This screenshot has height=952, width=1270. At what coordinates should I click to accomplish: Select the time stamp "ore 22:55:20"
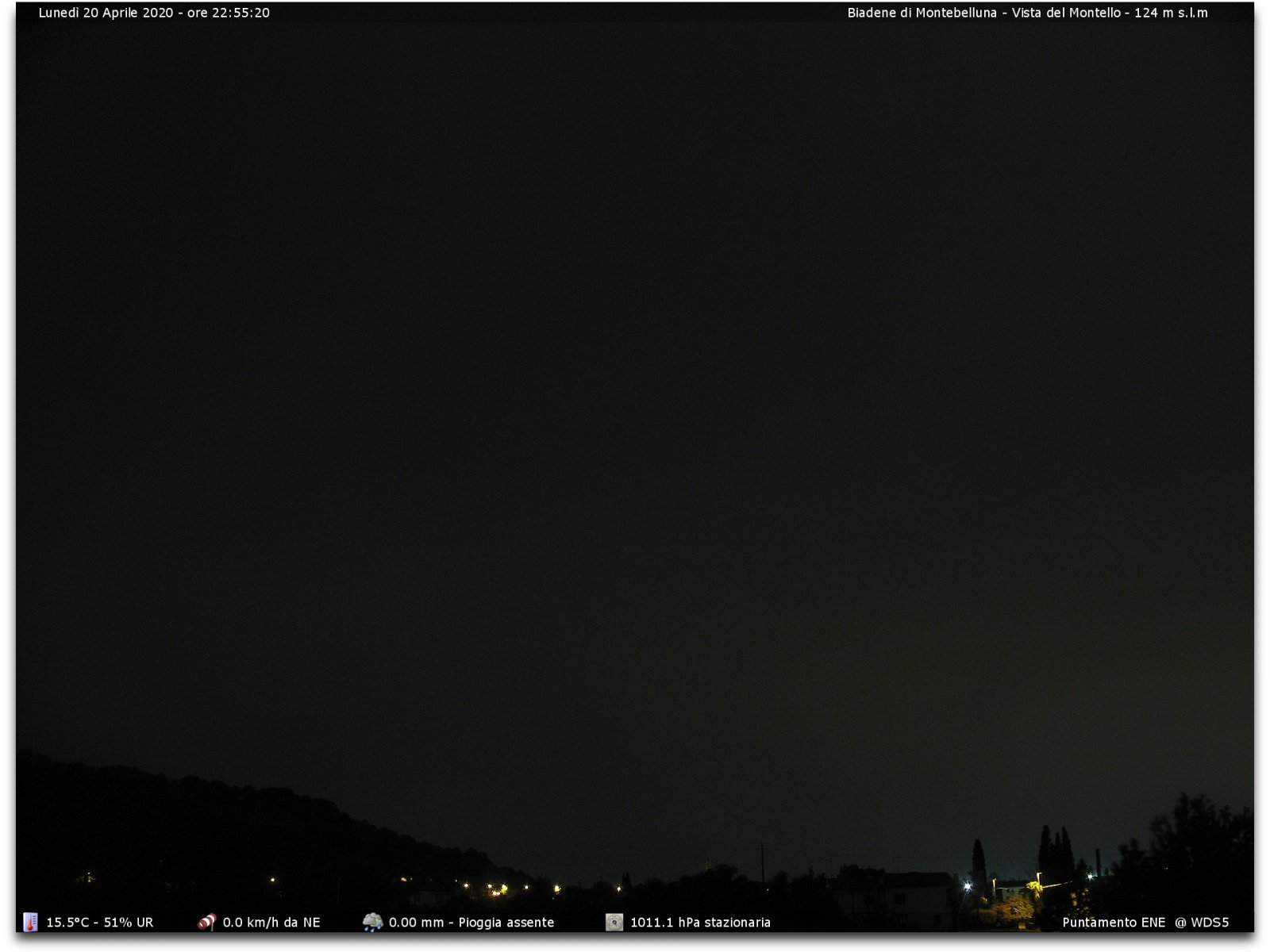coord(229,13)
